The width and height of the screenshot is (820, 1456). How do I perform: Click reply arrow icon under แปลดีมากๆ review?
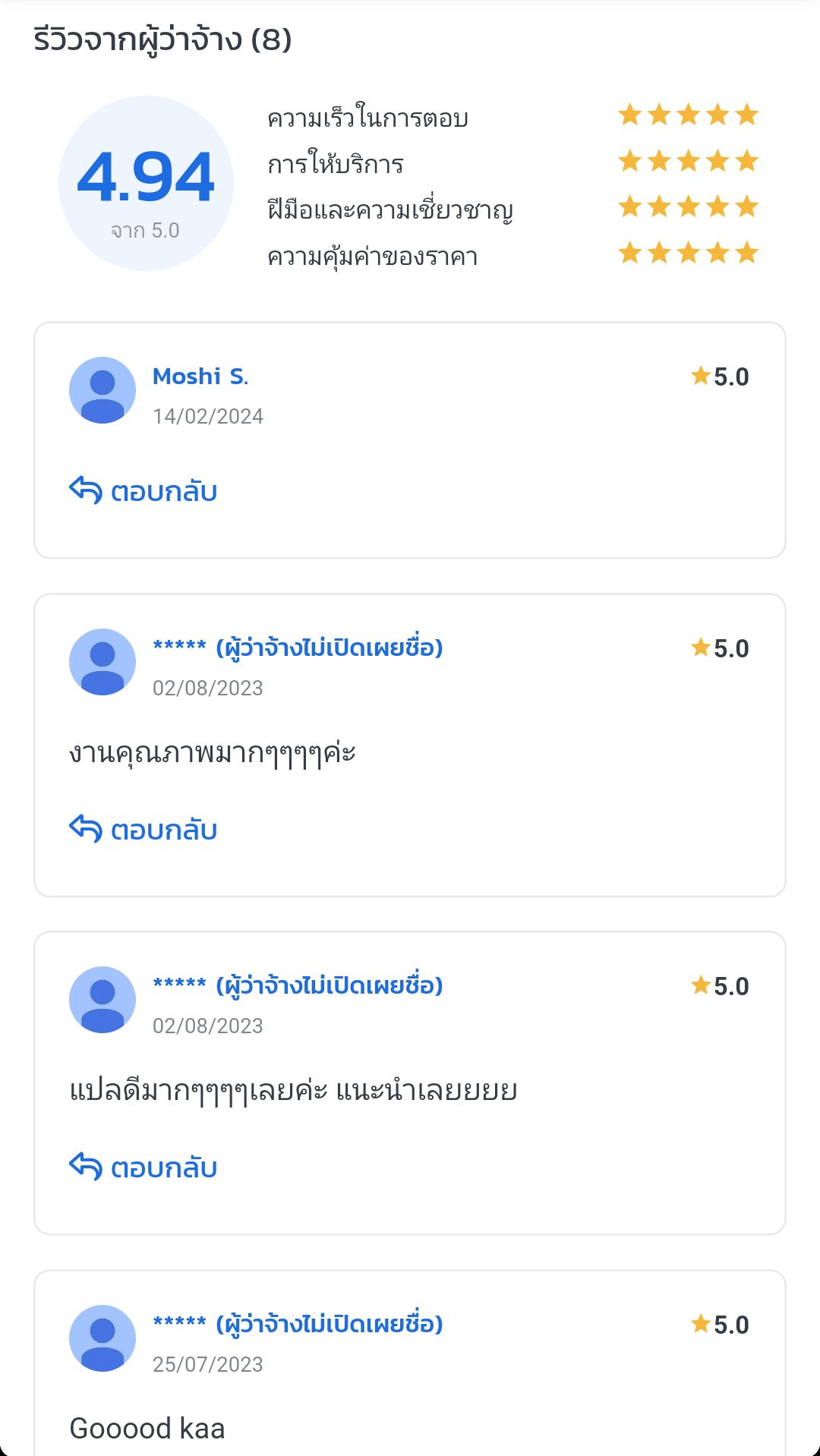[85, 1167]
